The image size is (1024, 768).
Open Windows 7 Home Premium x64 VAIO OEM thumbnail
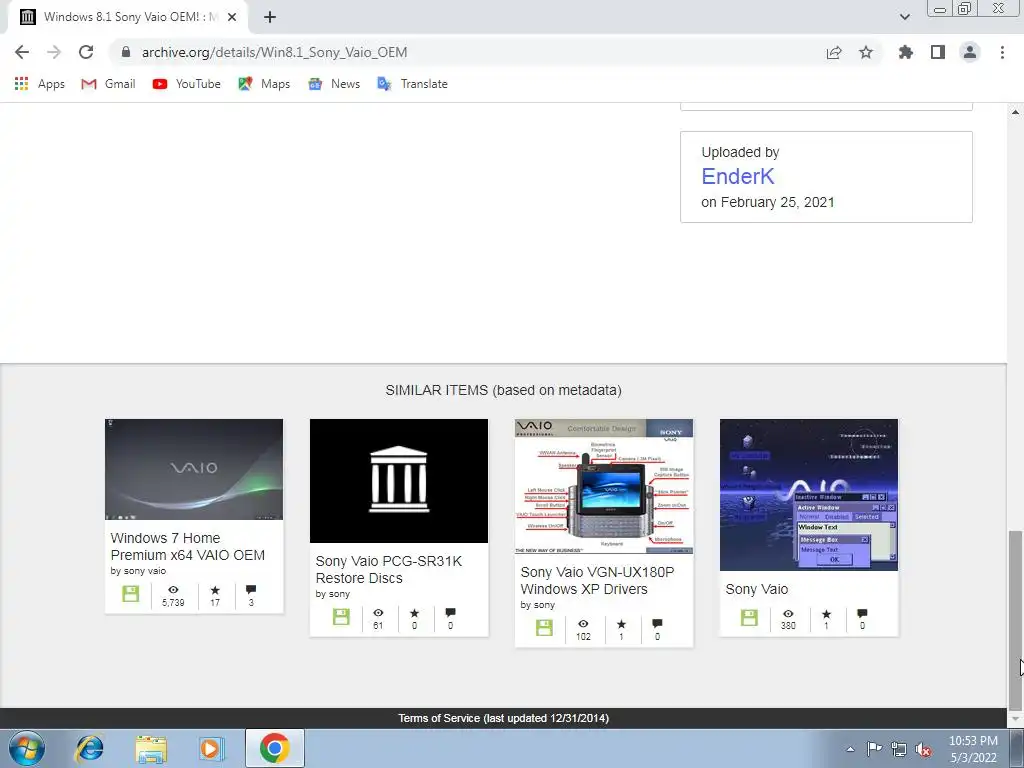(194, 470)
